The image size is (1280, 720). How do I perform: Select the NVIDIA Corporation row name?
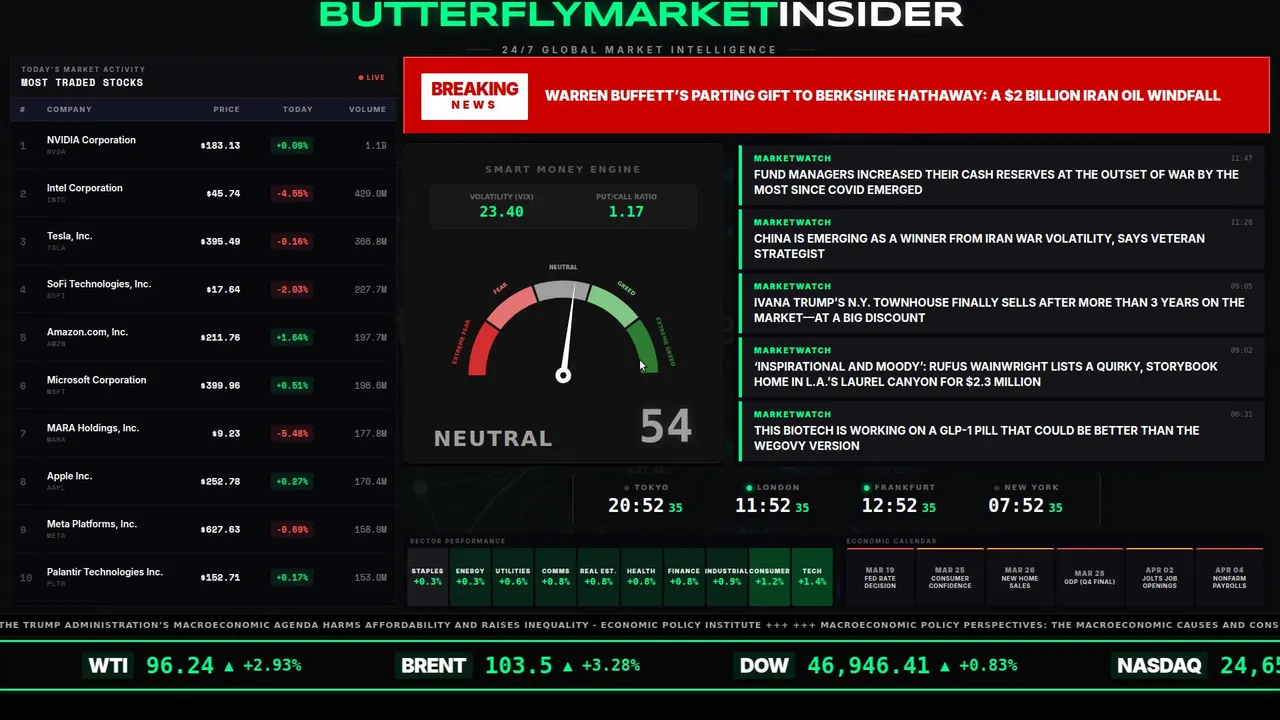91,140
